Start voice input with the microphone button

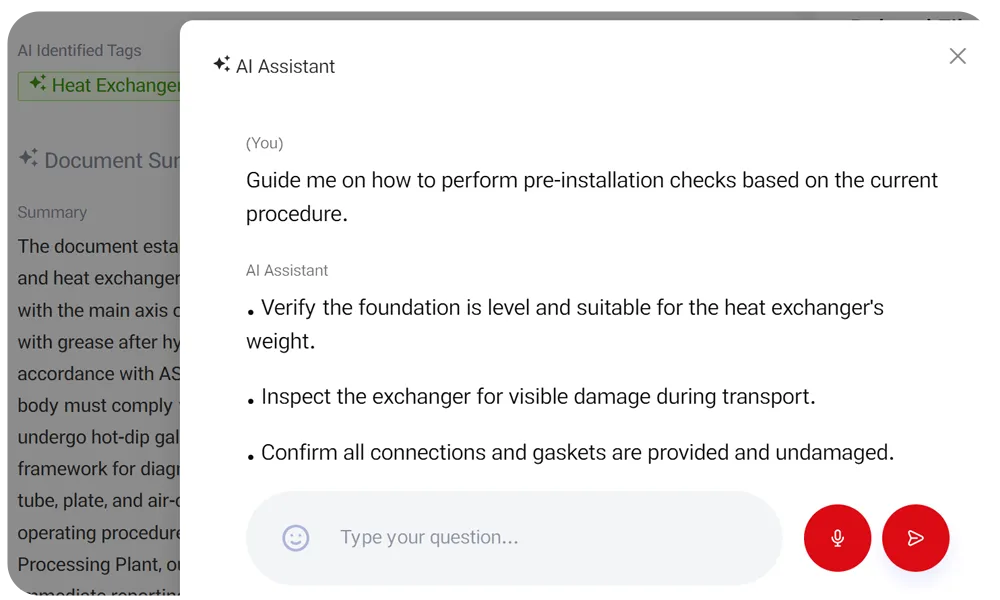click(837, 538)
